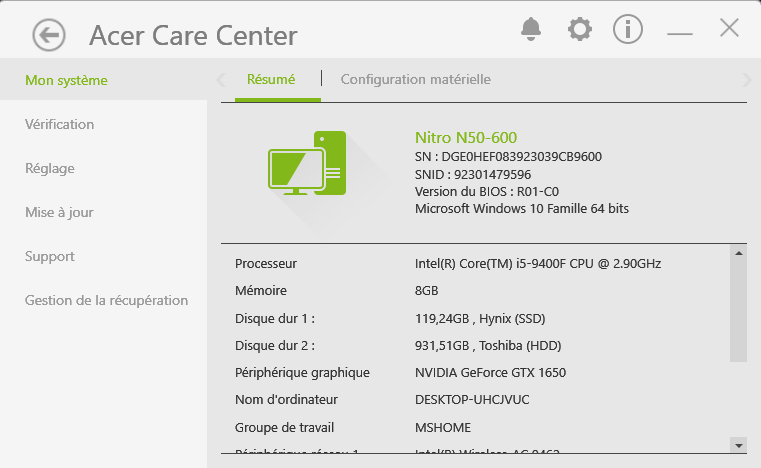Screen dimensions: 761x468
Task: Open the notifications bell
Action: 530,29
